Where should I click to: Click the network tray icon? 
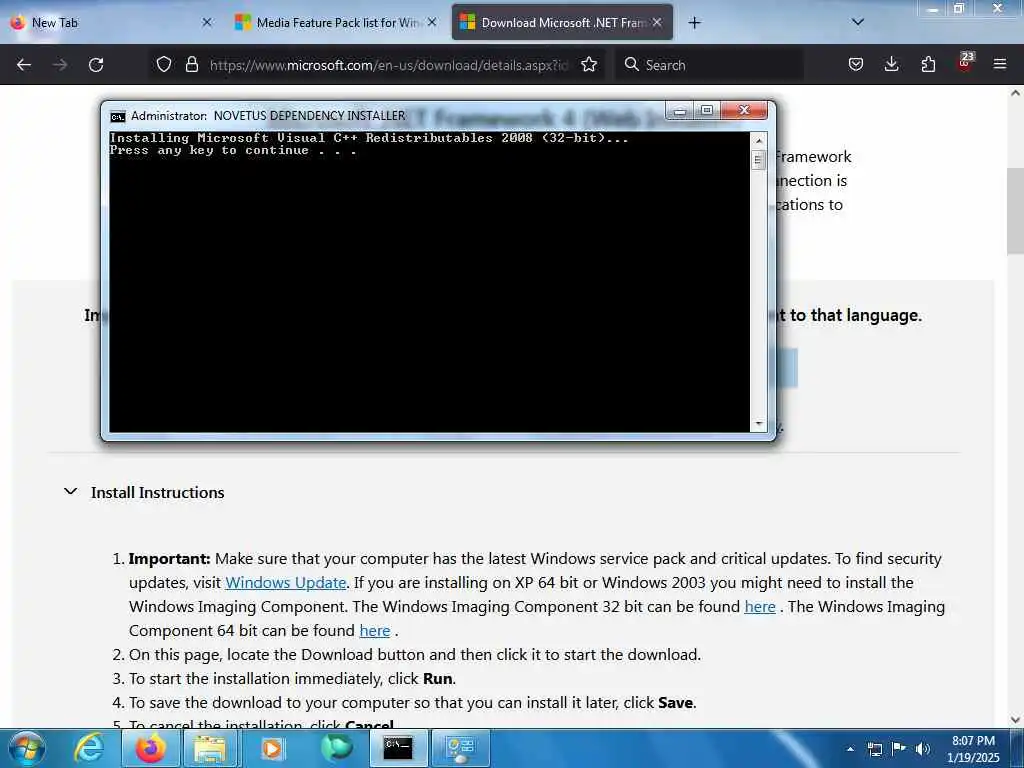click(875, 749)
